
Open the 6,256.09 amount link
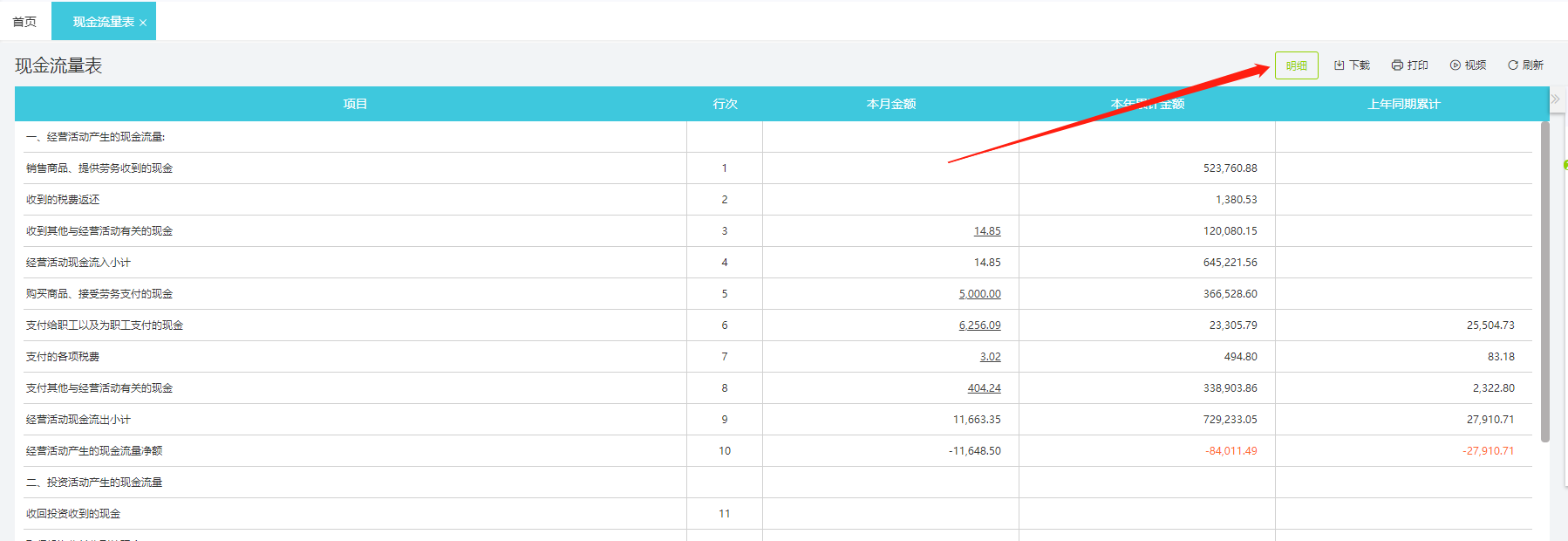pos(980,325)
